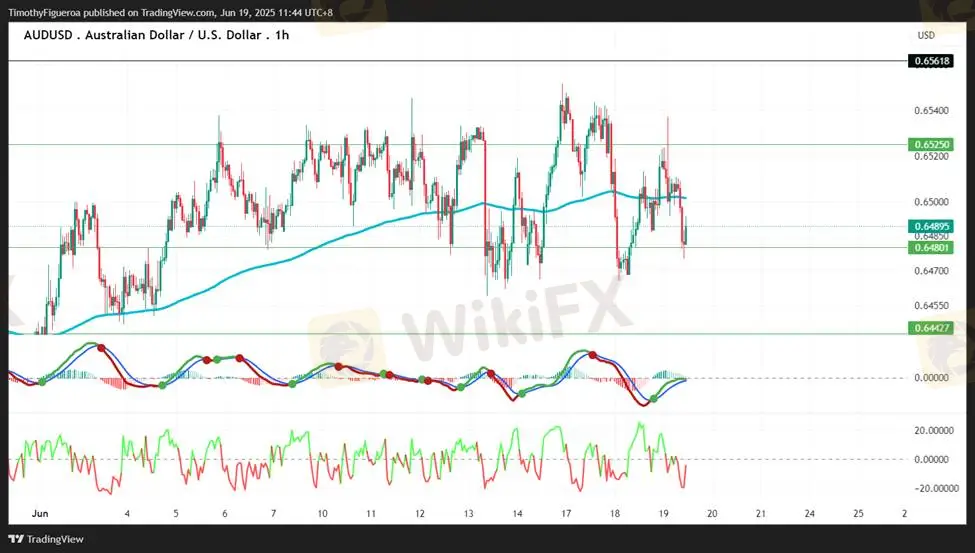Click the 0.64700 price axis tick
975x553 pixels.
click(930, 271)
